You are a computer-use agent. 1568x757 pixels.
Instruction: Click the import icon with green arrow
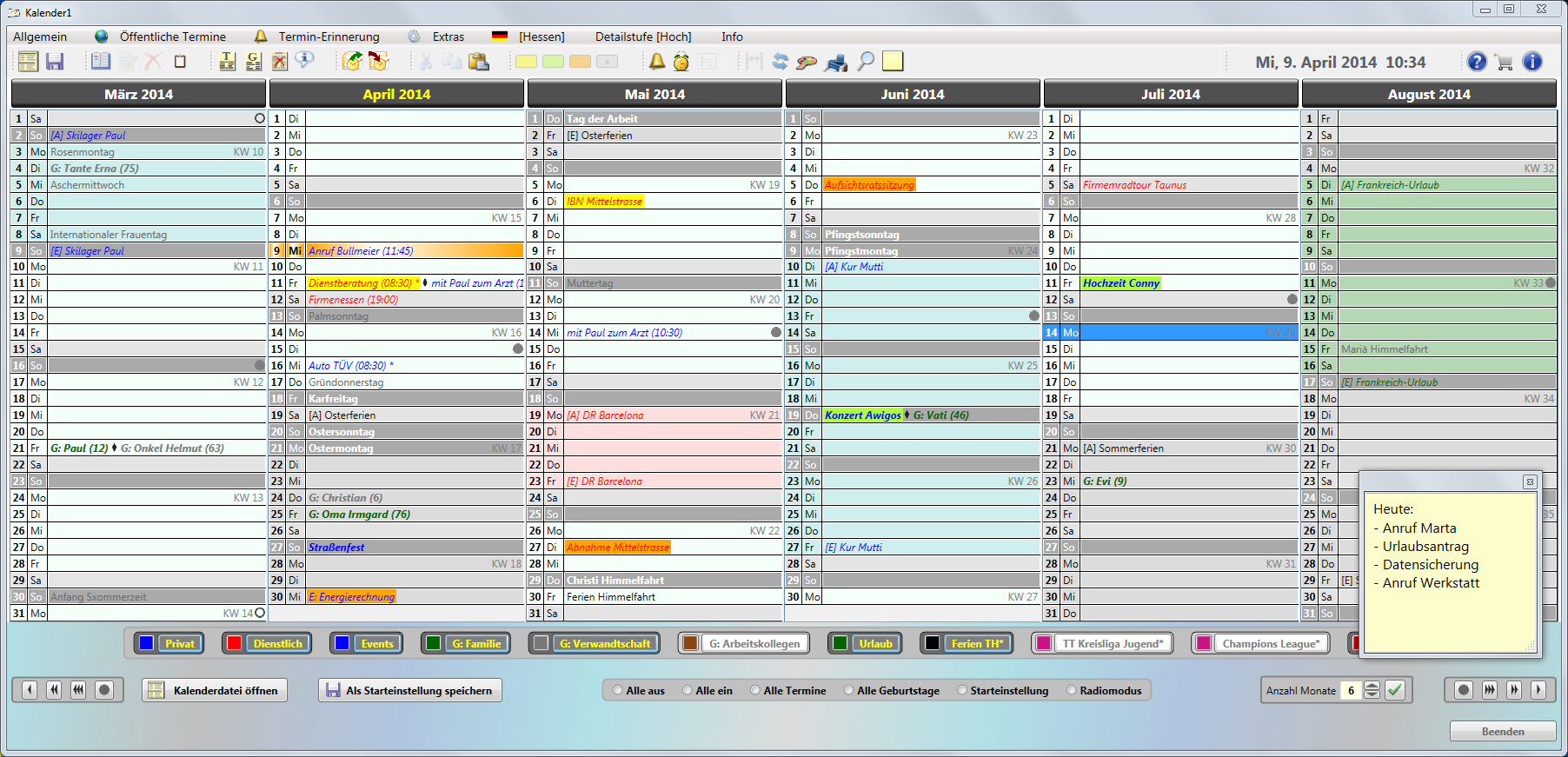352,62
